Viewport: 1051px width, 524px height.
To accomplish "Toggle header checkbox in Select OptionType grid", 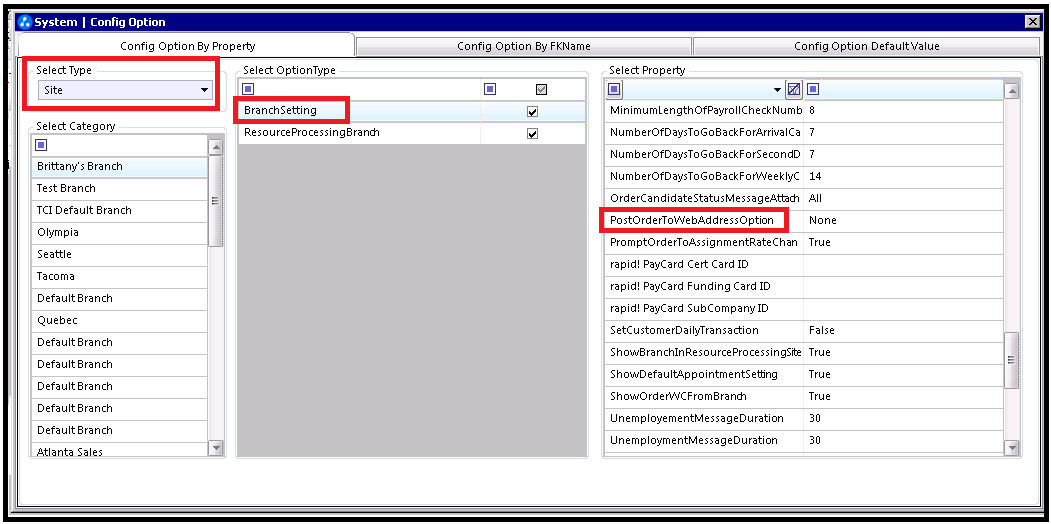I will (x=542, y=89).
